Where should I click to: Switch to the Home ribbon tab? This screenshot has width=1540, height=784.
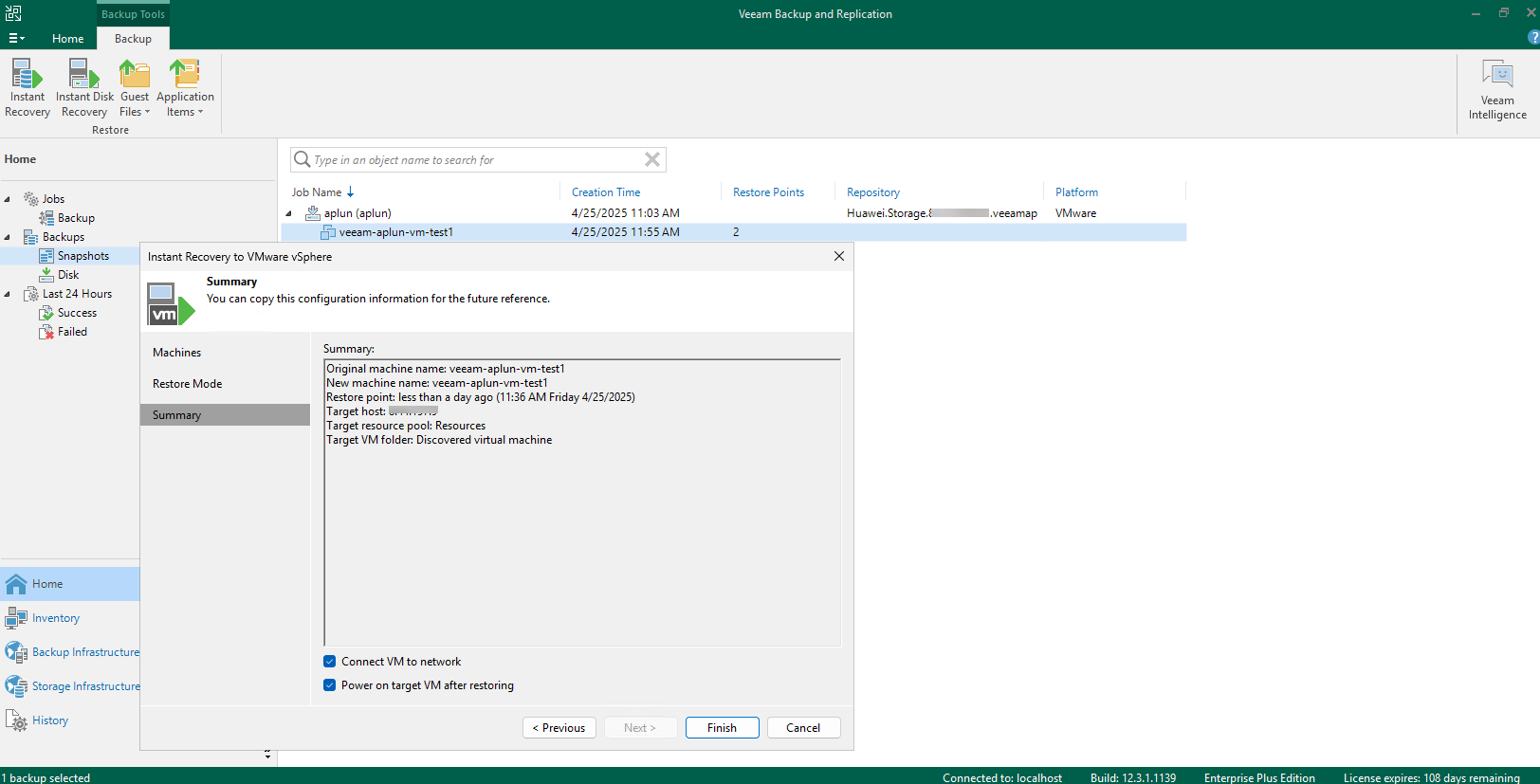[67, 39]
